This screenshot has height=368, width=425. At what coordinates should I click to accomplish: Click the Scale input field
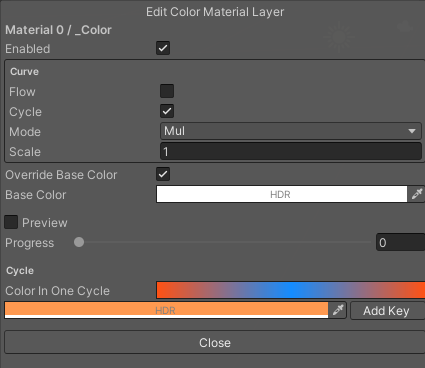point(291,151)
